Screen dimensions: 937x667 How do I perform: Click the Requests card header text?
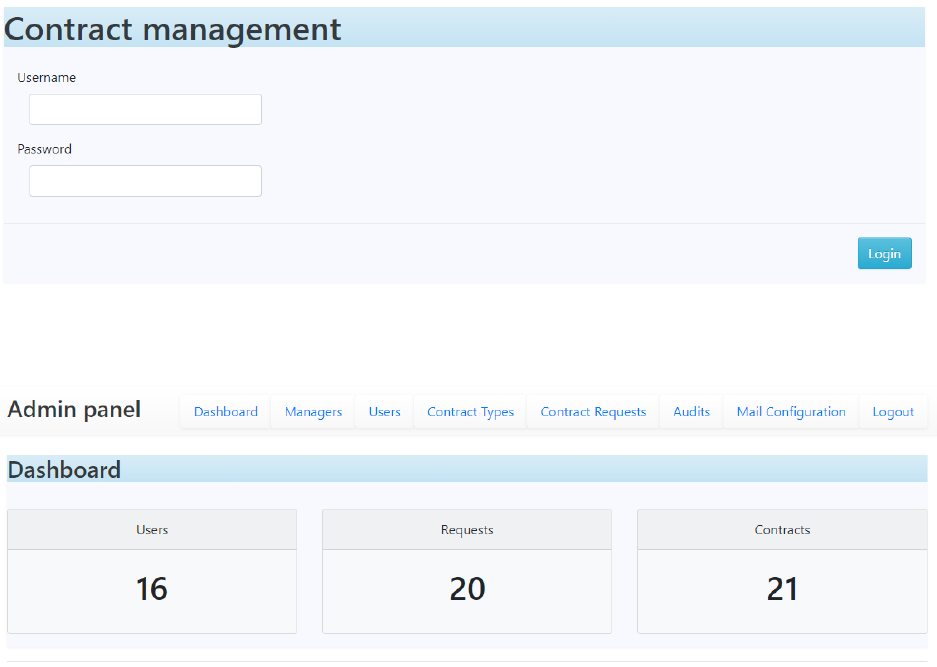click(x=467, y=530)
